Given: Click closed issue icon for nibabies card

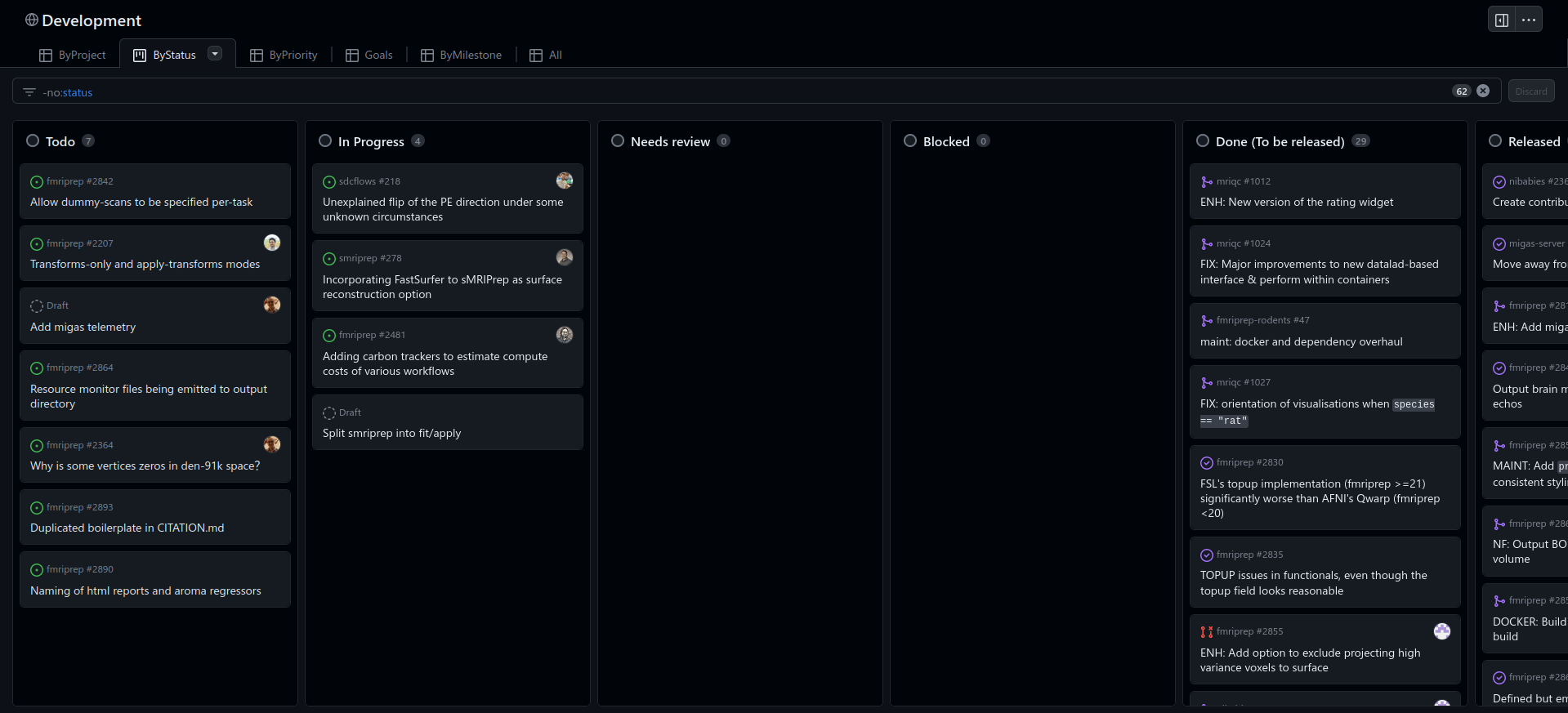Looking at the screenshot, I should tap(1499, 182).
